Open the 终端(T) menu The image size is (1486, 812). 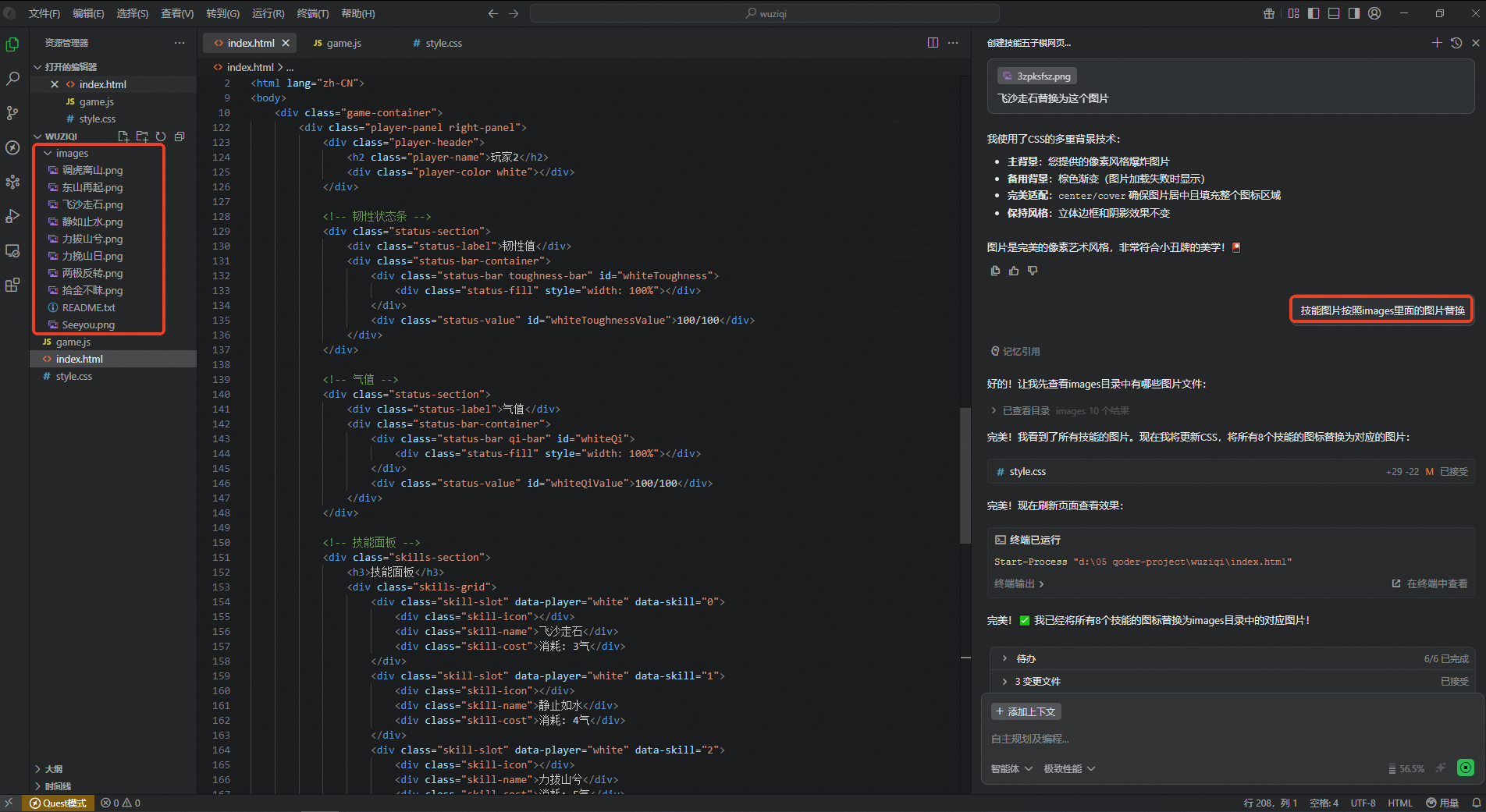(312, 13)
